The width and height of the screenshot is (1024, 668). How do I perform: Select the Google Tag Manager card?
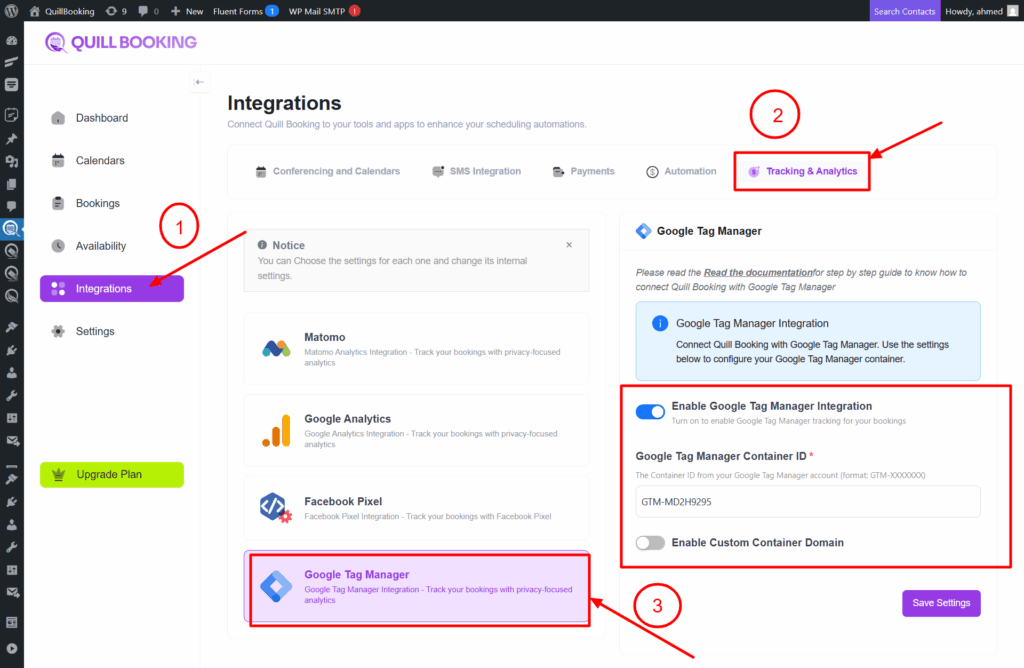click(417, 586)
